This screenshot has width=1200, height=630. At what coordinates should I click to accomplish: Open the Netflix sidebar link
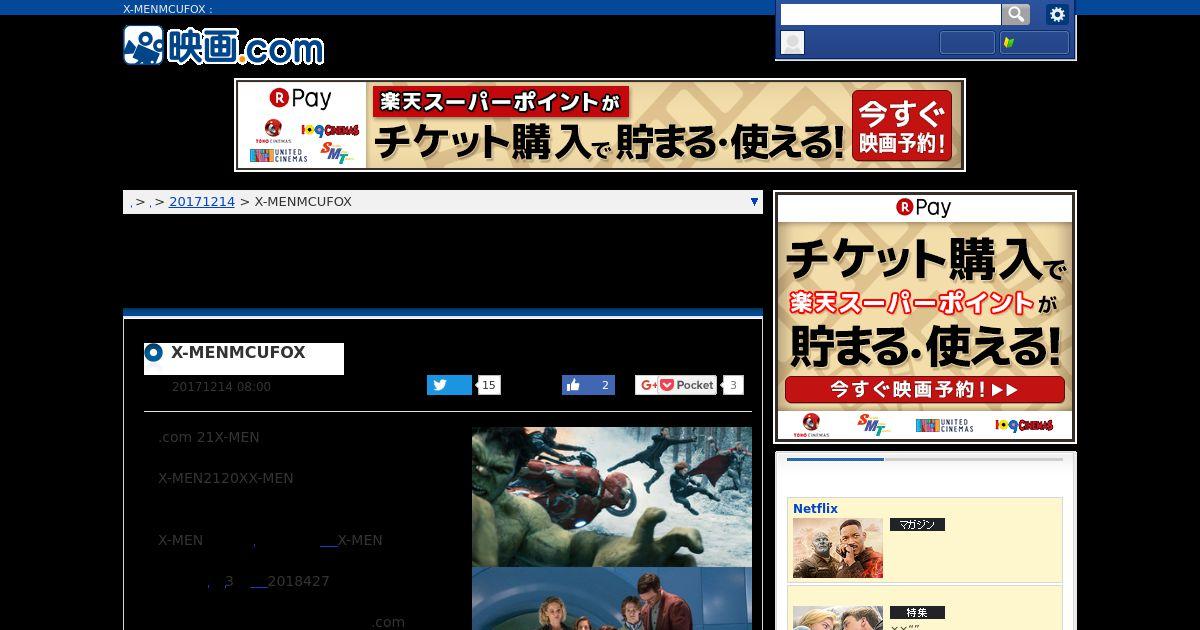(x=815, y=509)
